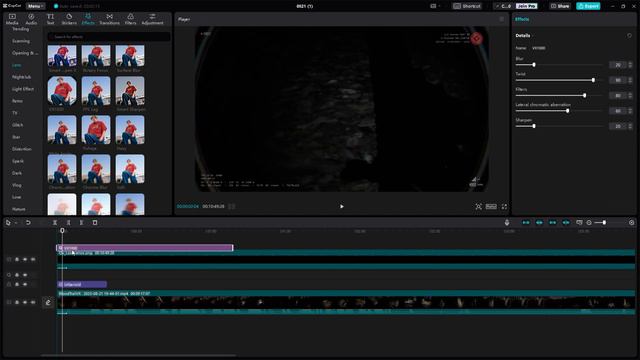Open the Menu dropdown
This screenshot has width=640, height=360.
[x=36, y=6]
